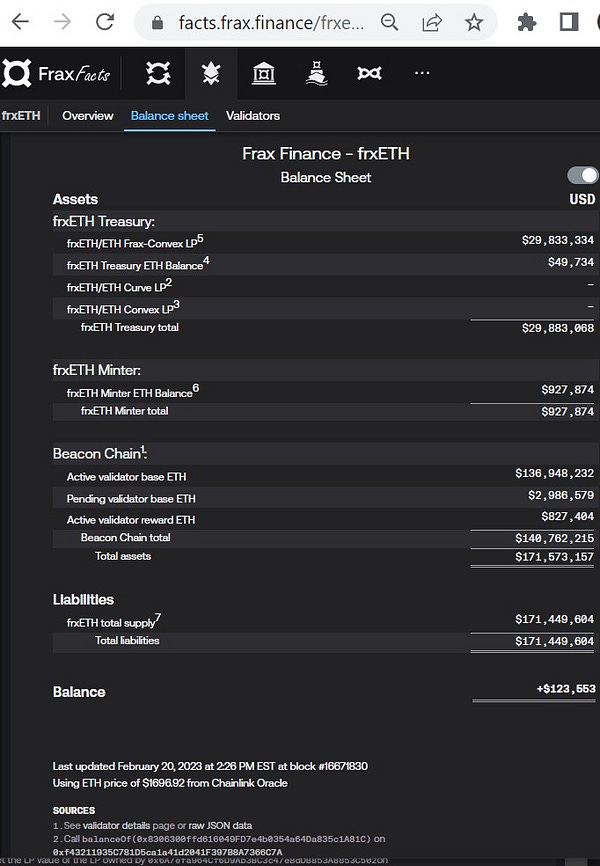Click the zoom magnifier icon in address bar
This screenshot has height=866, width=600.
(390, 22)
